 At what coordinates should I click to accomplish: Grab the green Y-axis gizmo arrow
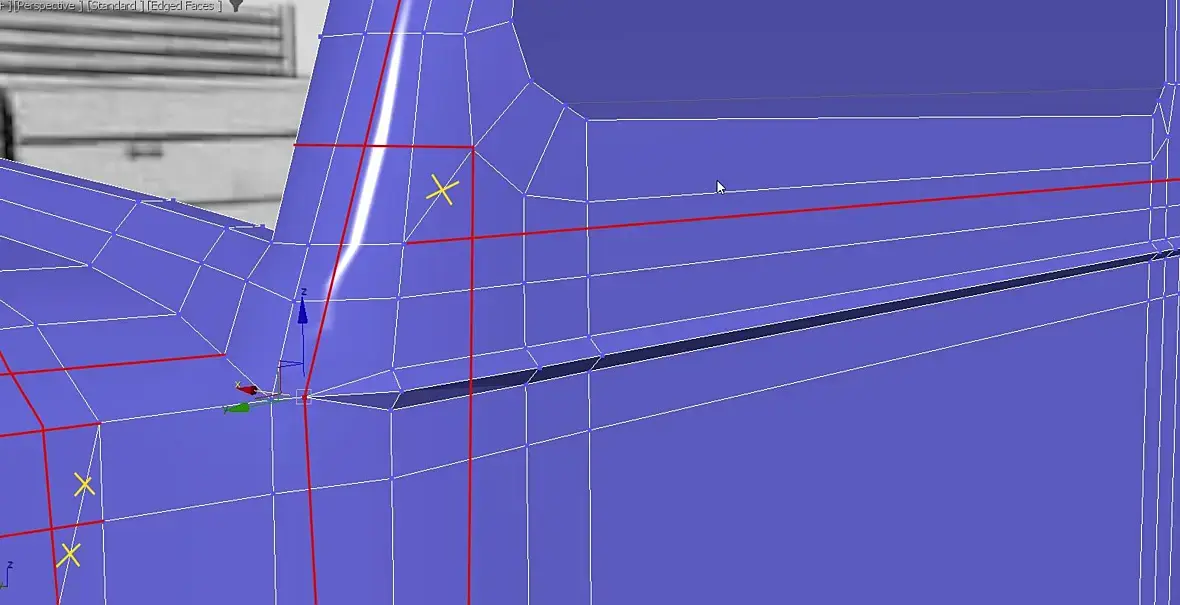pos(238,408)
